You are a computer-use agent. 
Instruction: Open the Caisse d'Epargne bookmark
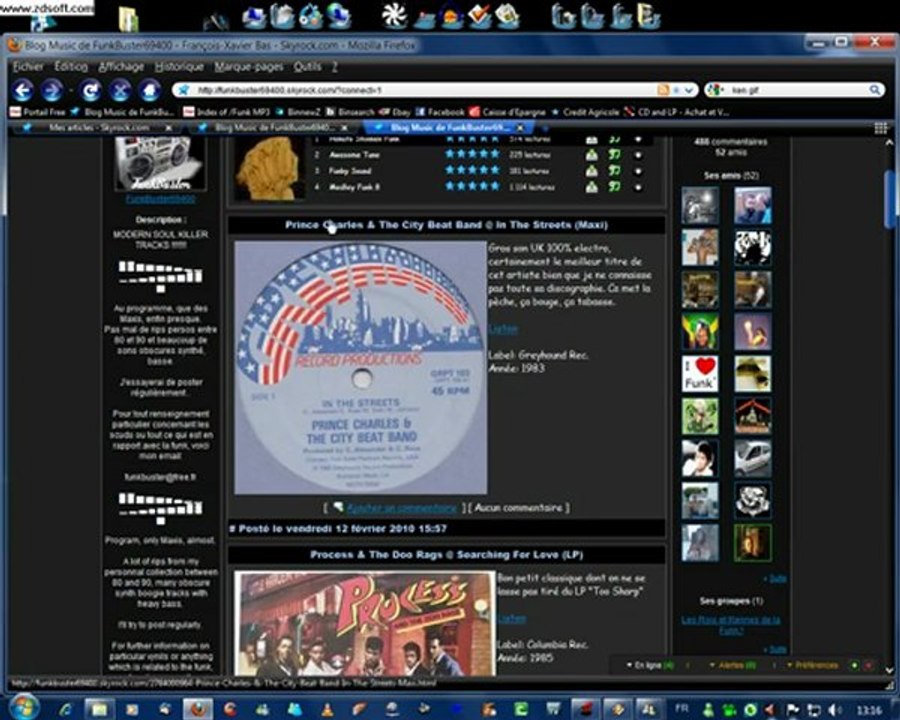(x=508, y=112)
